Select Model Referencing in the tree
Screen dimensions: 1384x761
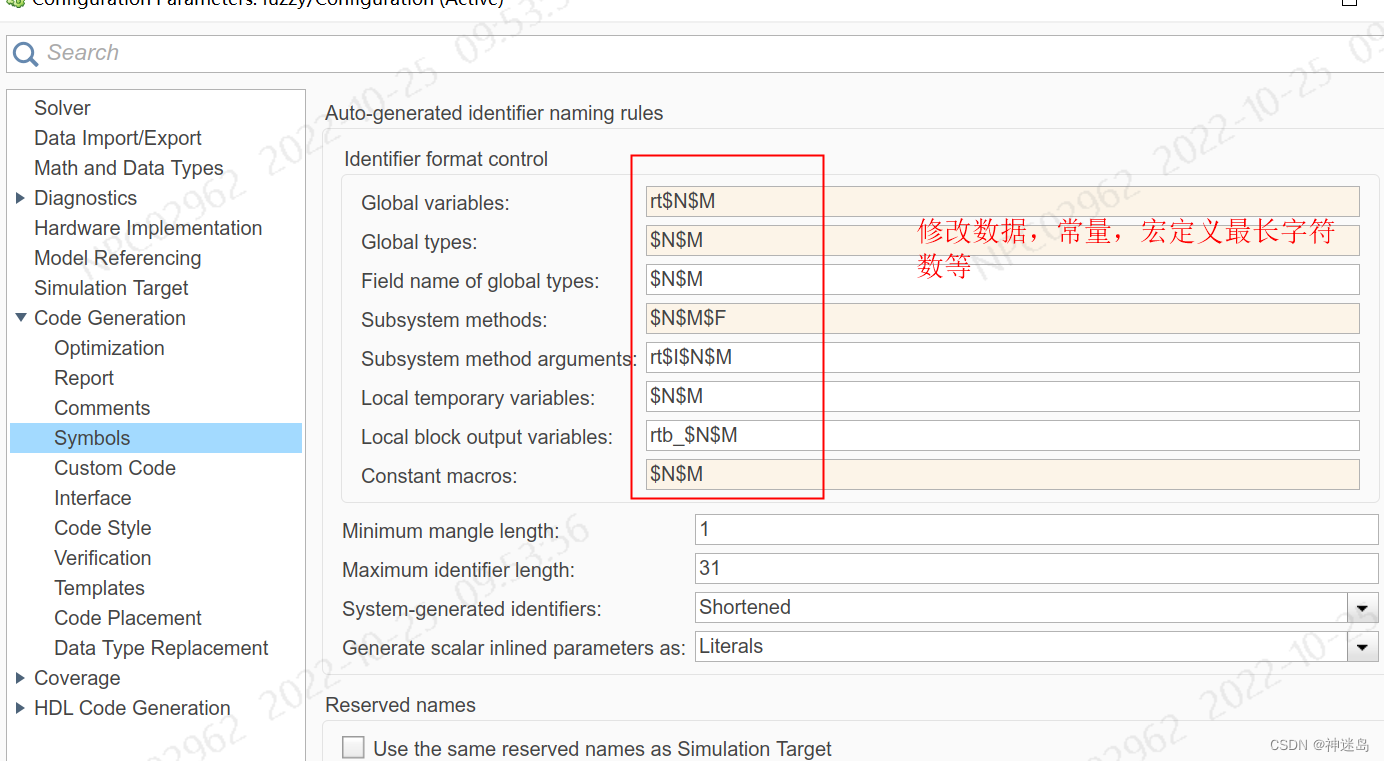[117, 258]
